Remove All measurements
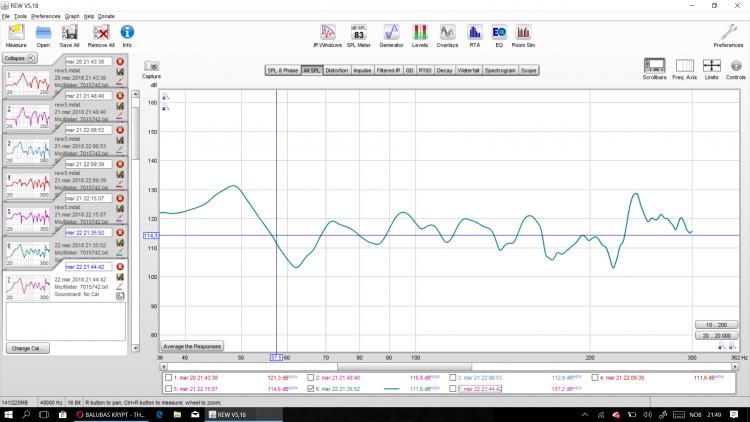 pyautogui.click(x=101, y=36)
